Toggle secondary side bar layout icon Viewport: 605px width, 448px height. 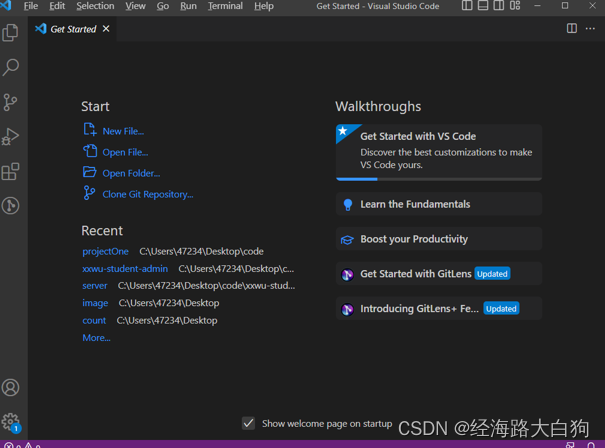pos(499,6)
